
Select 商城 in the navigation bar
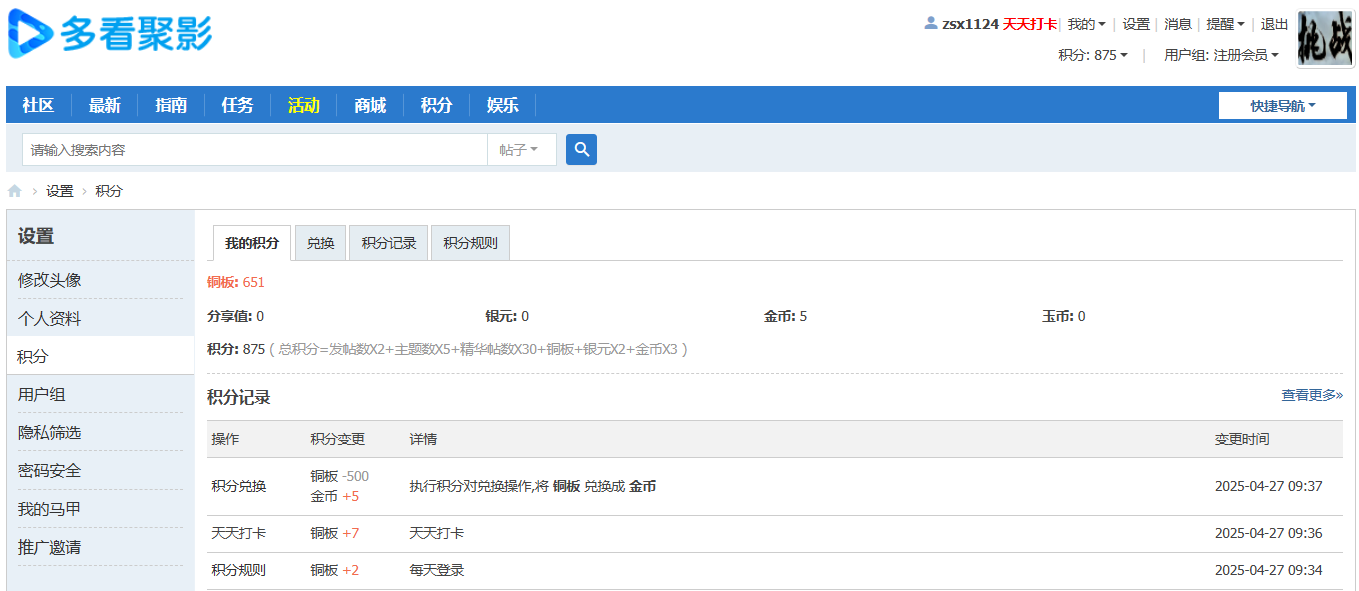(369, 104)
